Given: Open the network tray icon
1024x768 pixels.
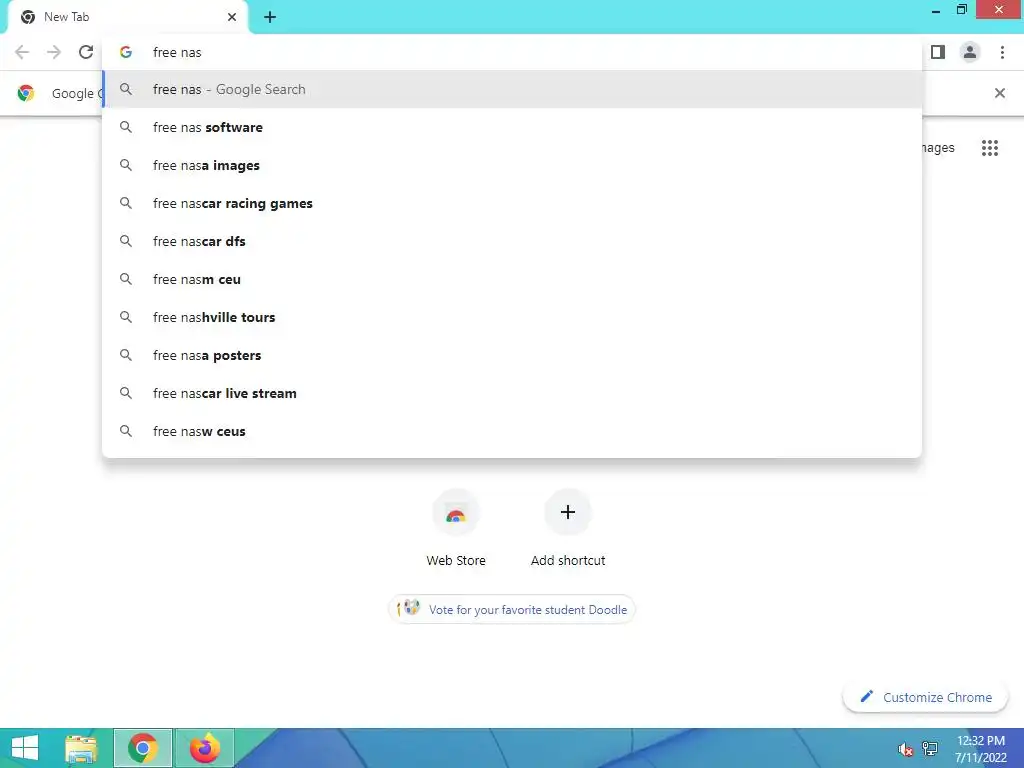Looking at the screenshot, I should pyautogui.click(x=929, y=749).
